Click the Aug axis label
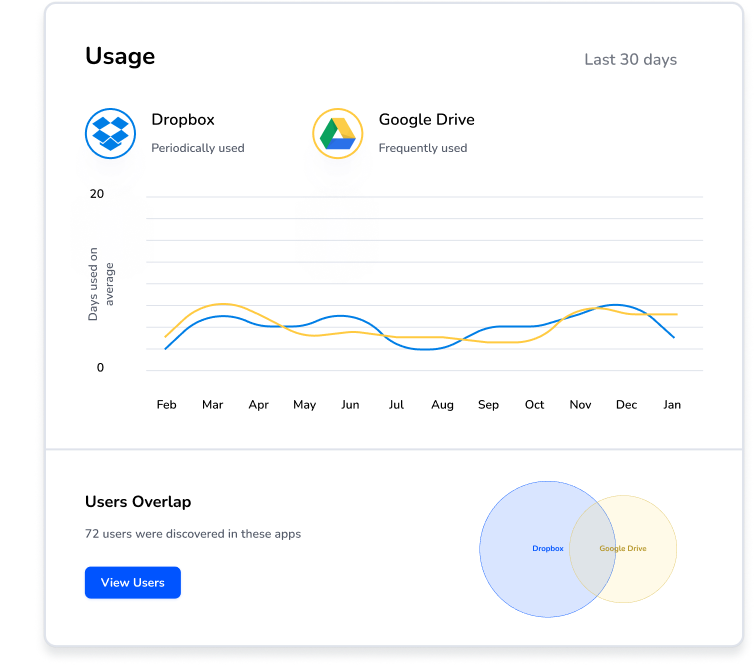The image size is (754, 666). click(442, 405)
